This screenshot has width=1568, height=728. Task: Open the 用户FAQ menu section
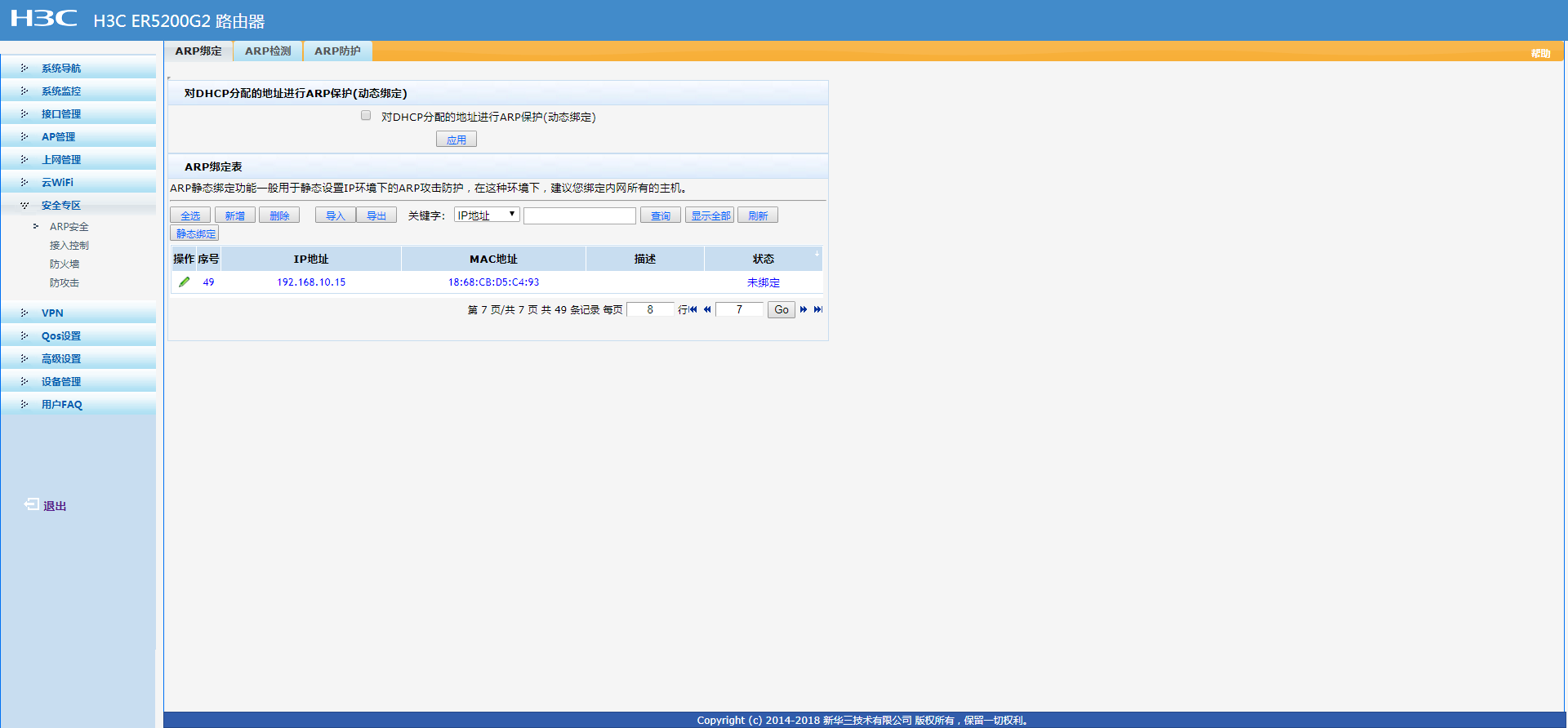pos(78,404)
